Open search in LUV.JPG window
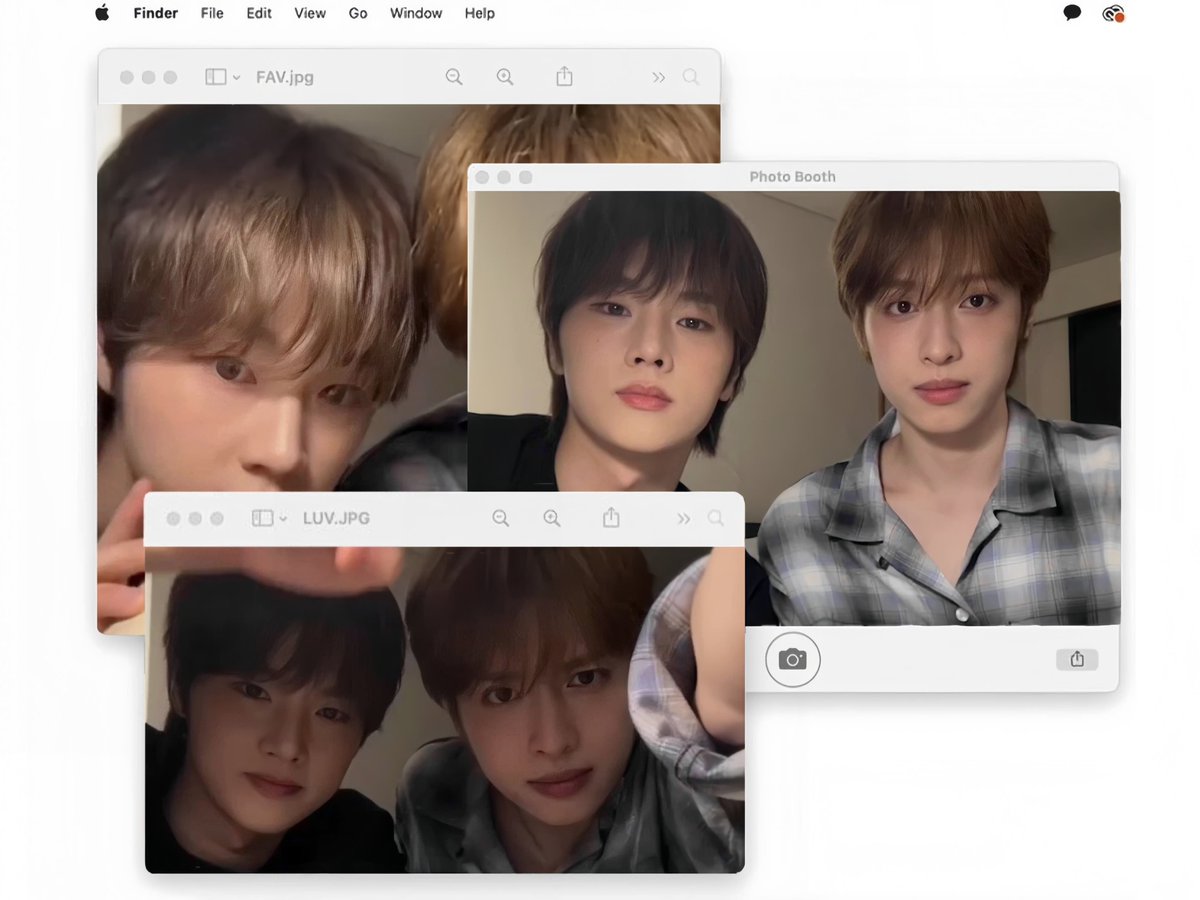 click(x=716, y=518)
